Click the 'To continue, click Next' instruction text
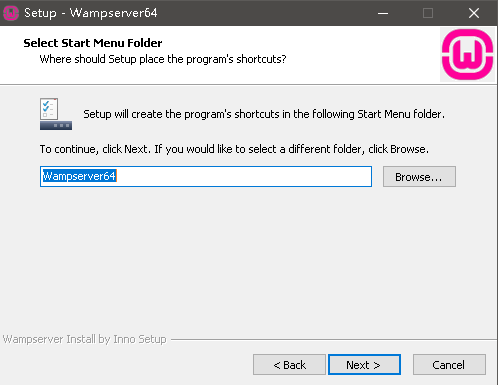Screen dimensions: 498x385 [234, 149]
